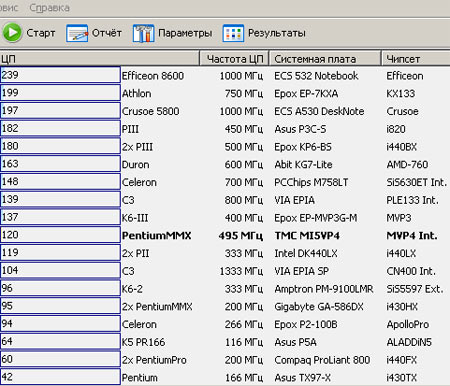Click the Intel DK440LX cell
The image size is (450, 386).
pos(306,253)
